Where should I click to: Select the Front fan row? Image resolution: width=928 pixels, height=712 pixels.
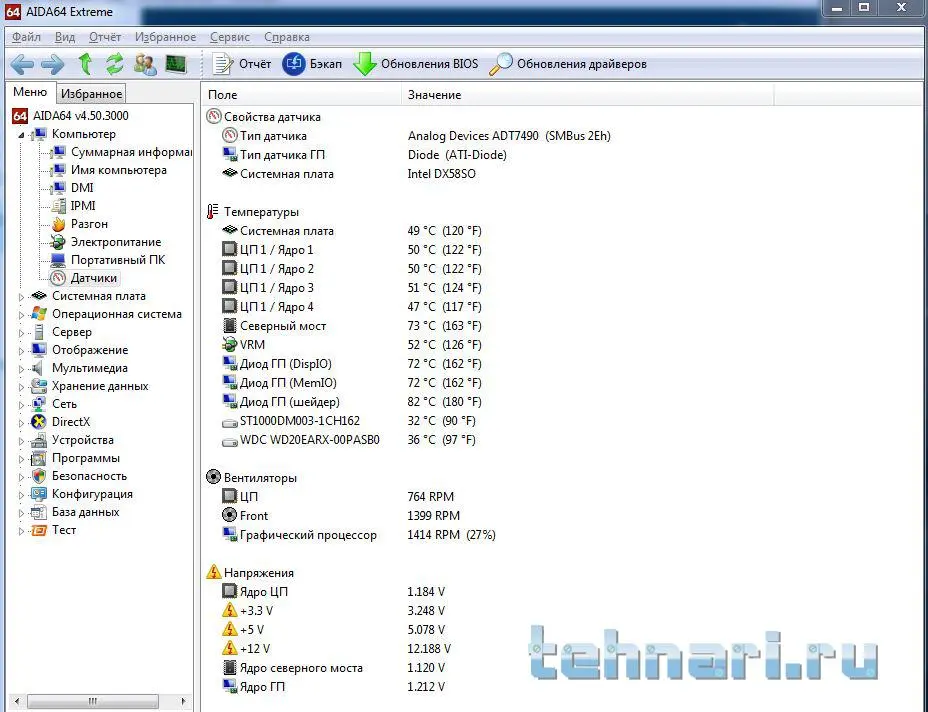coord(340,516)
